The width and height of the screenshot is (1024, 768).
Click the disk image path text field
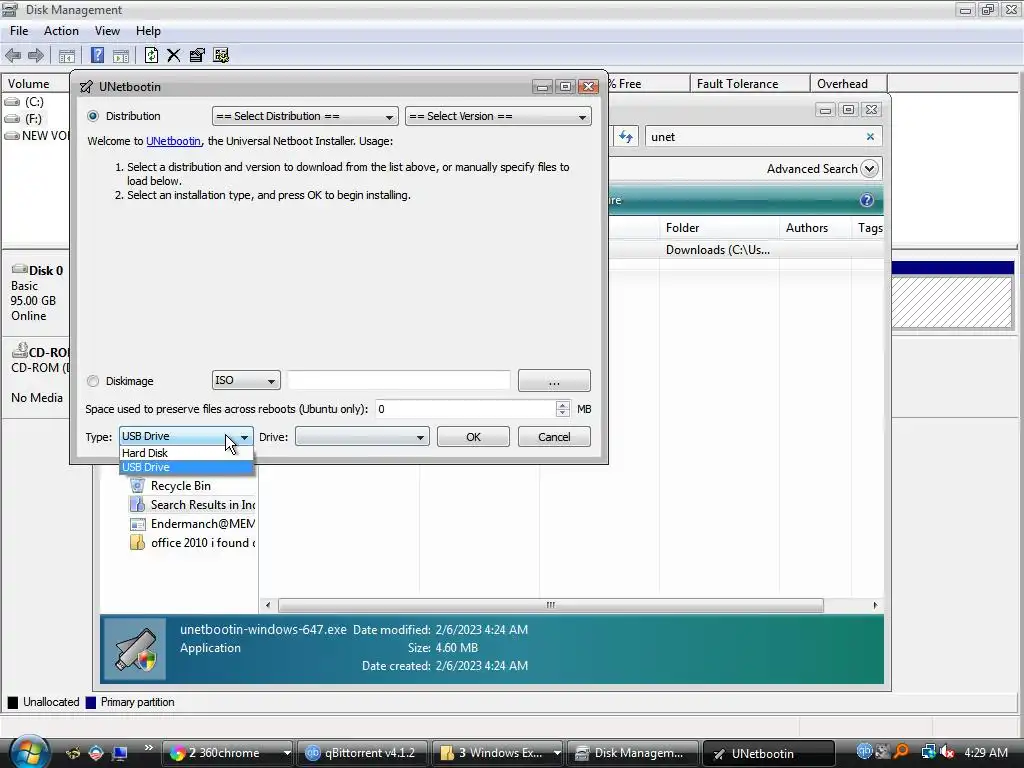399,380
